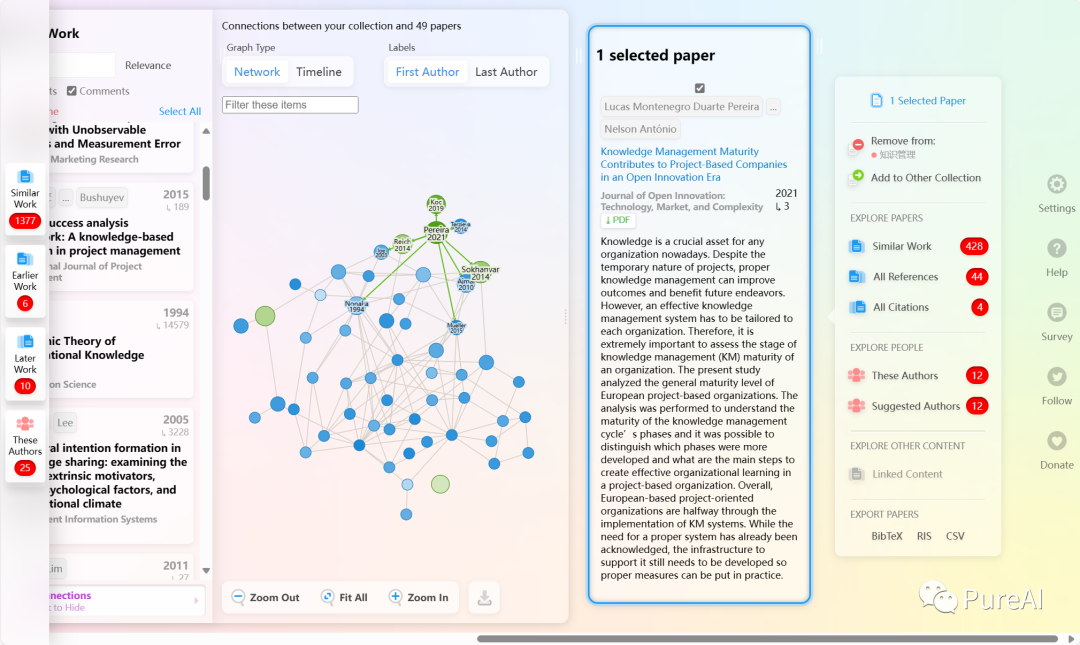
Task: Download the graph image
Action: pyautogui.click(x=484, y=597)
